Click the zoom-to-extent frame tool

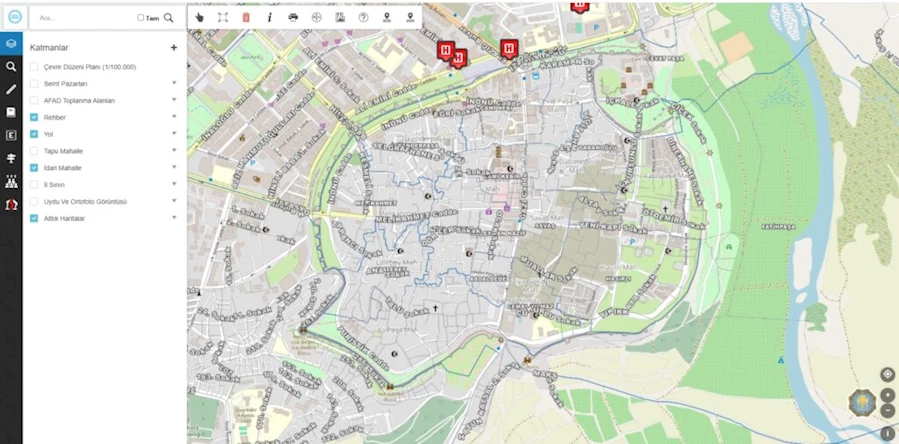click(x=223, y=17)
